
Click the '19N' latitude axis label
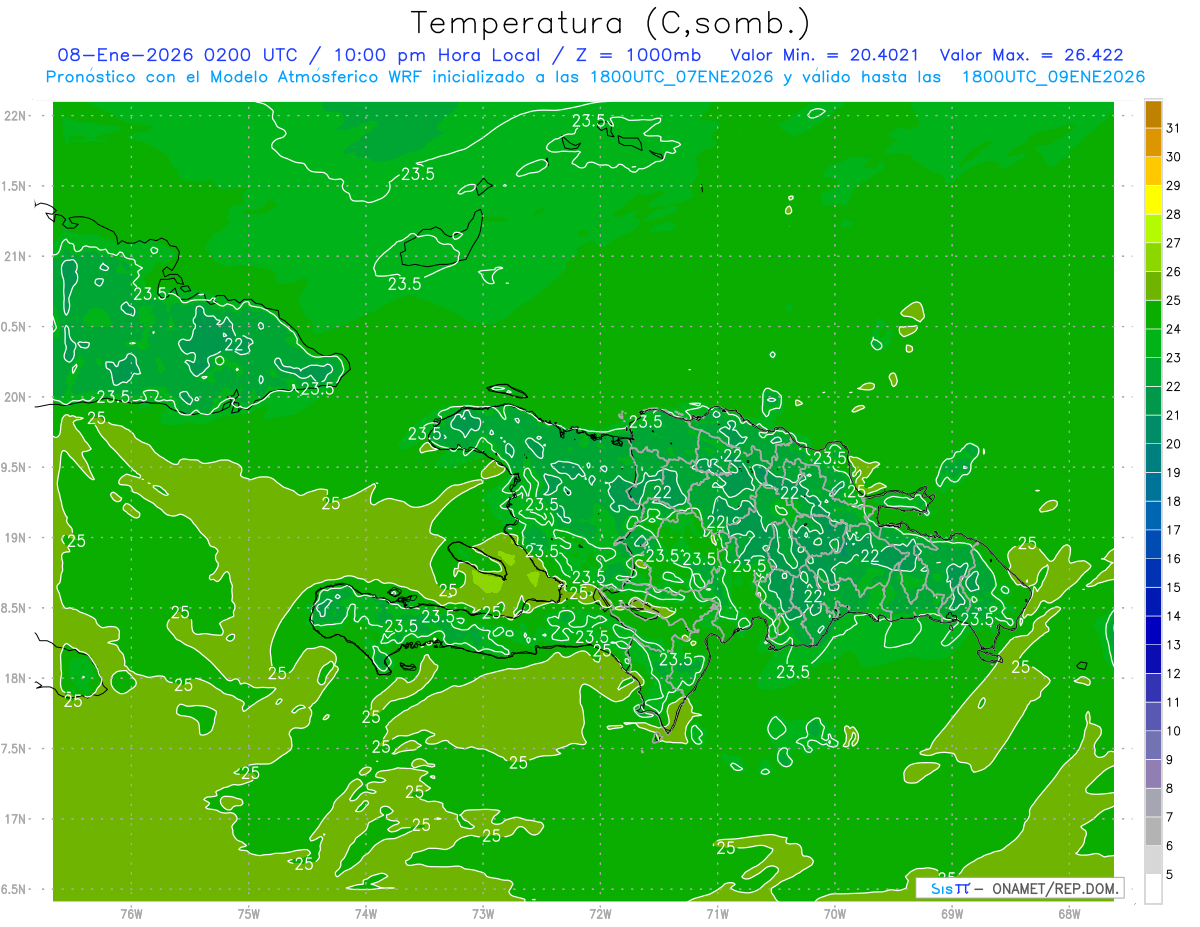pyautogui.click(x=16, y=538)
